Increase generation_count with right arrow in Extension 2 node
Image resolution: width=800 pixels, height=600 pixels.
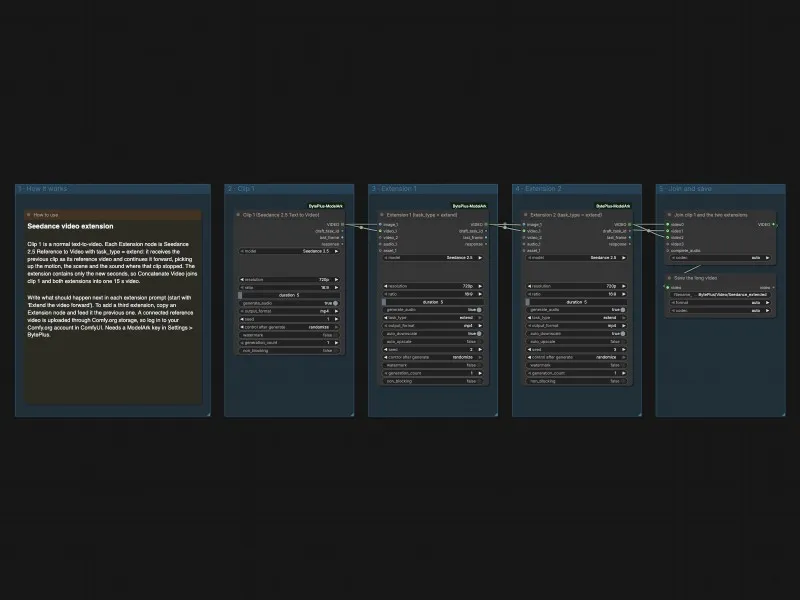pyautogui.click(x=624, y=373)
